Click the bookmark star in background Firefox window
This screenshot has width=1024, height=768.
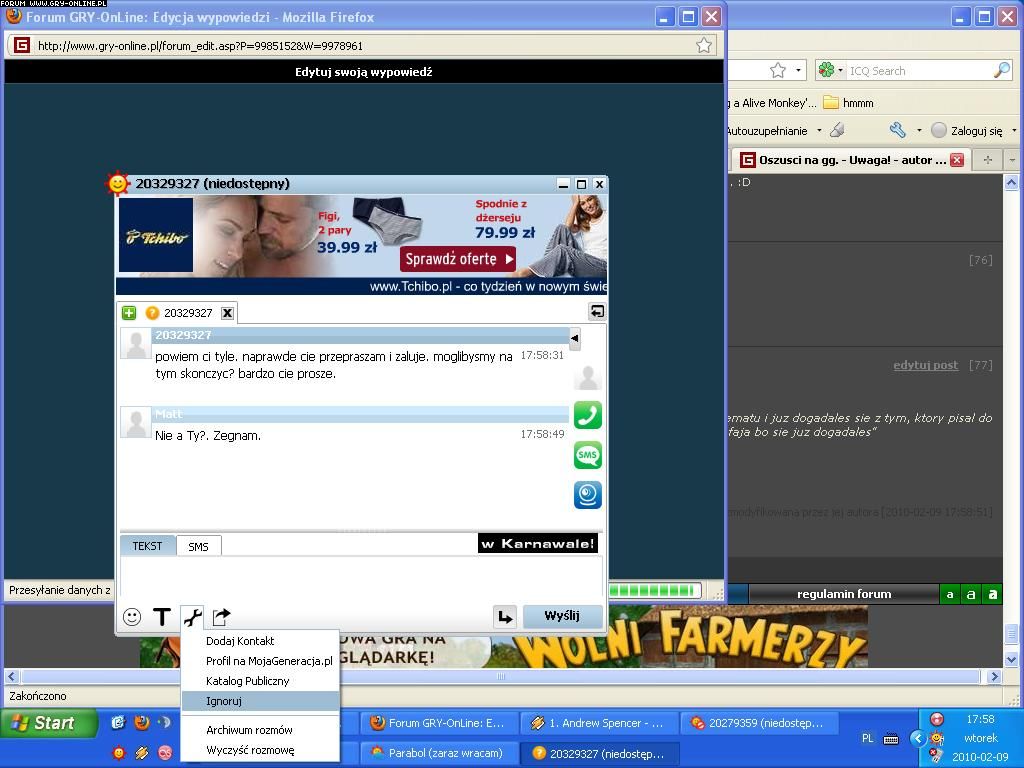coord(778,70)
